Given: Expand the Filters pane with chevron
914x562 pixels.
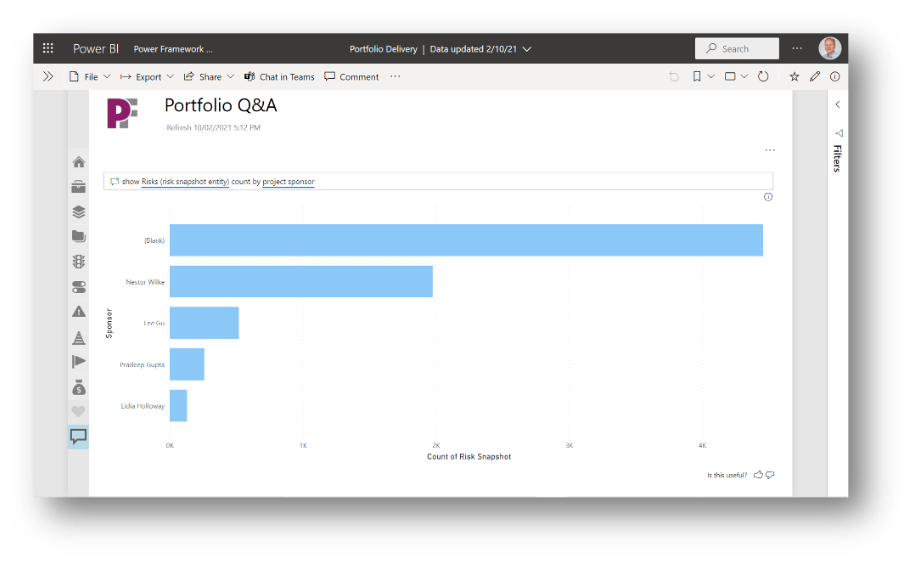Looking at the screenshot, I should click(x=837, y=104).
